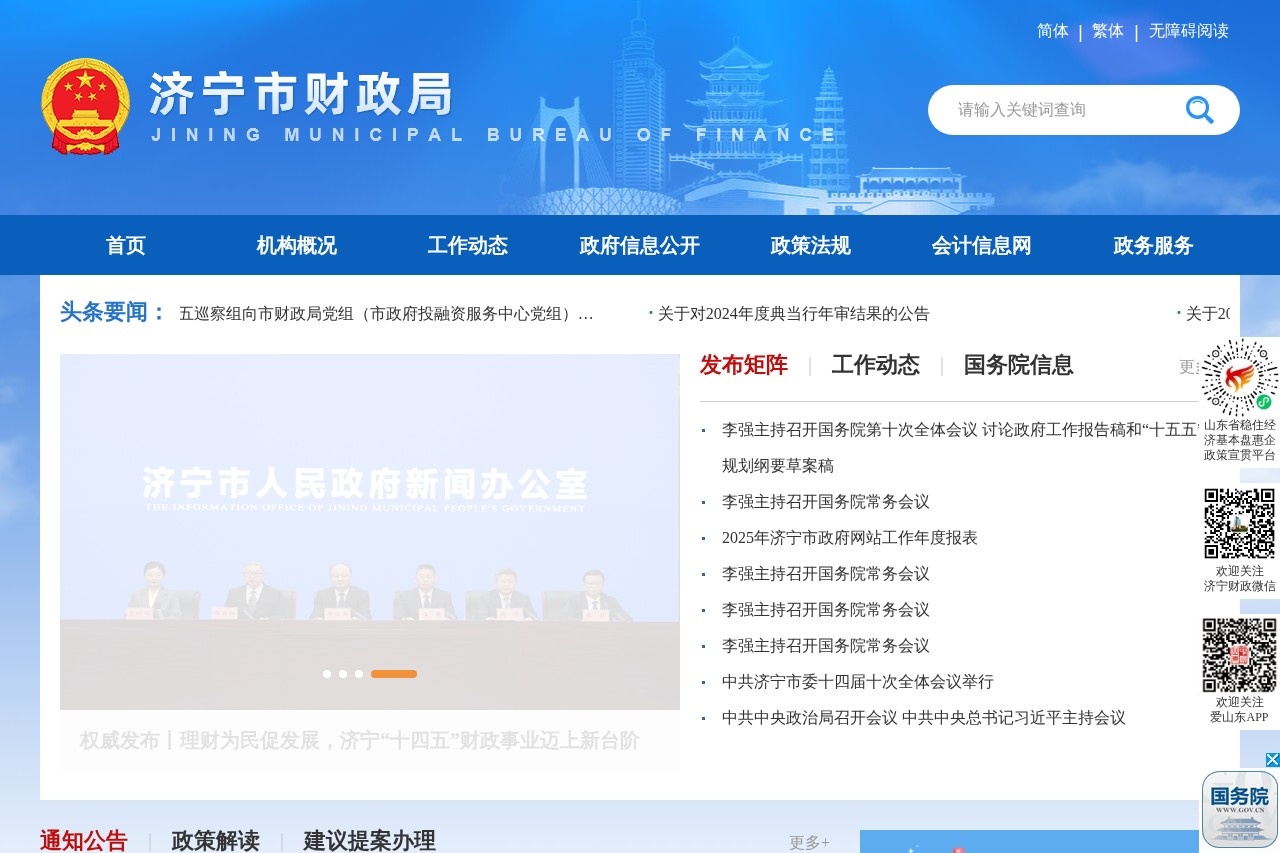The width and height of the screenshot is (1280, 853).
Task: Click the third carousel dot indicator
Action: pyautogui.click(x=359, y=674)
